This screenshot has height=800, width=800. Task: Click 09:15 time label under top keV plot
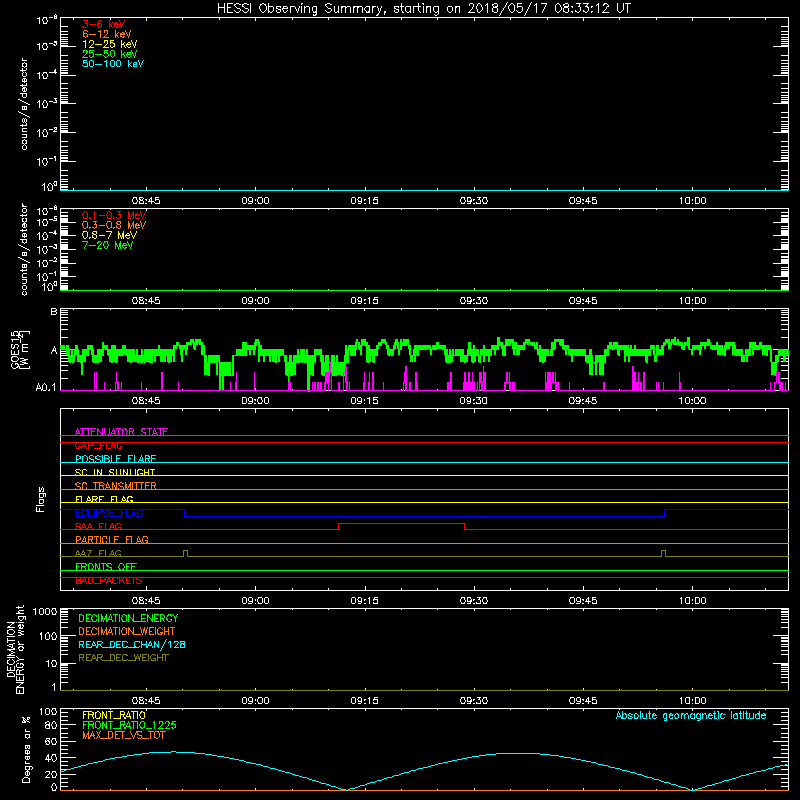[x=364, y=201]
